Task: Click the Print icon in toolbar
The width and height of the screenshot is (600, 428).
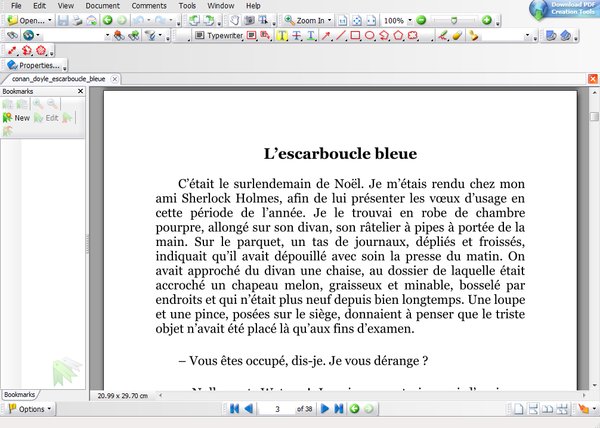Action: click(77, 20)
